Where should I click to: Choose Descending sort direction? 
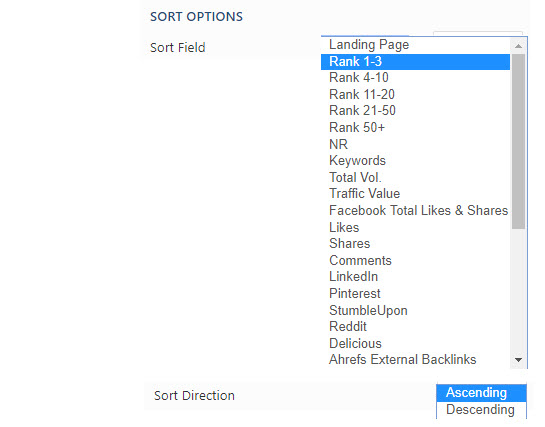click(x=481, y=410)
